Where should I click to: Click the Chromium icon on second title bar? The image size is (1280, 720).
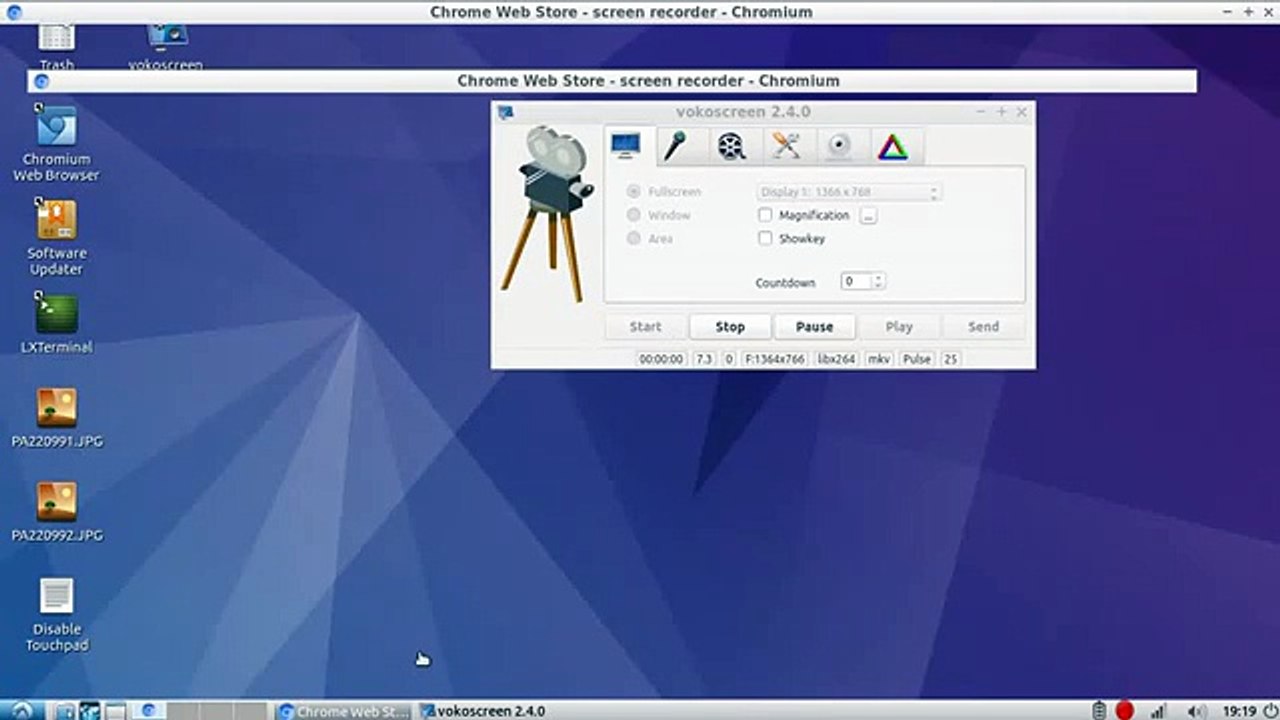click(41, 81)
